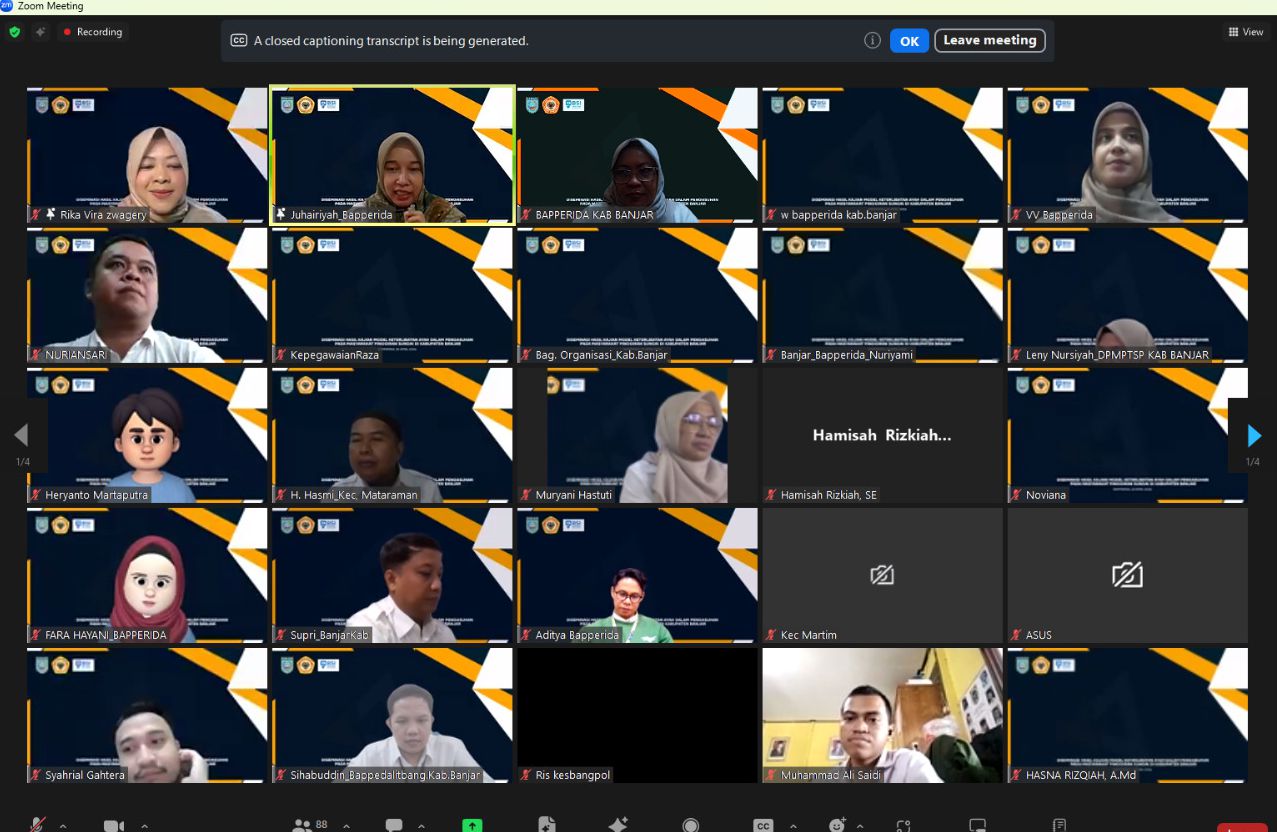
Task: Expand the audio options chevron
Action: pos(63,826)
